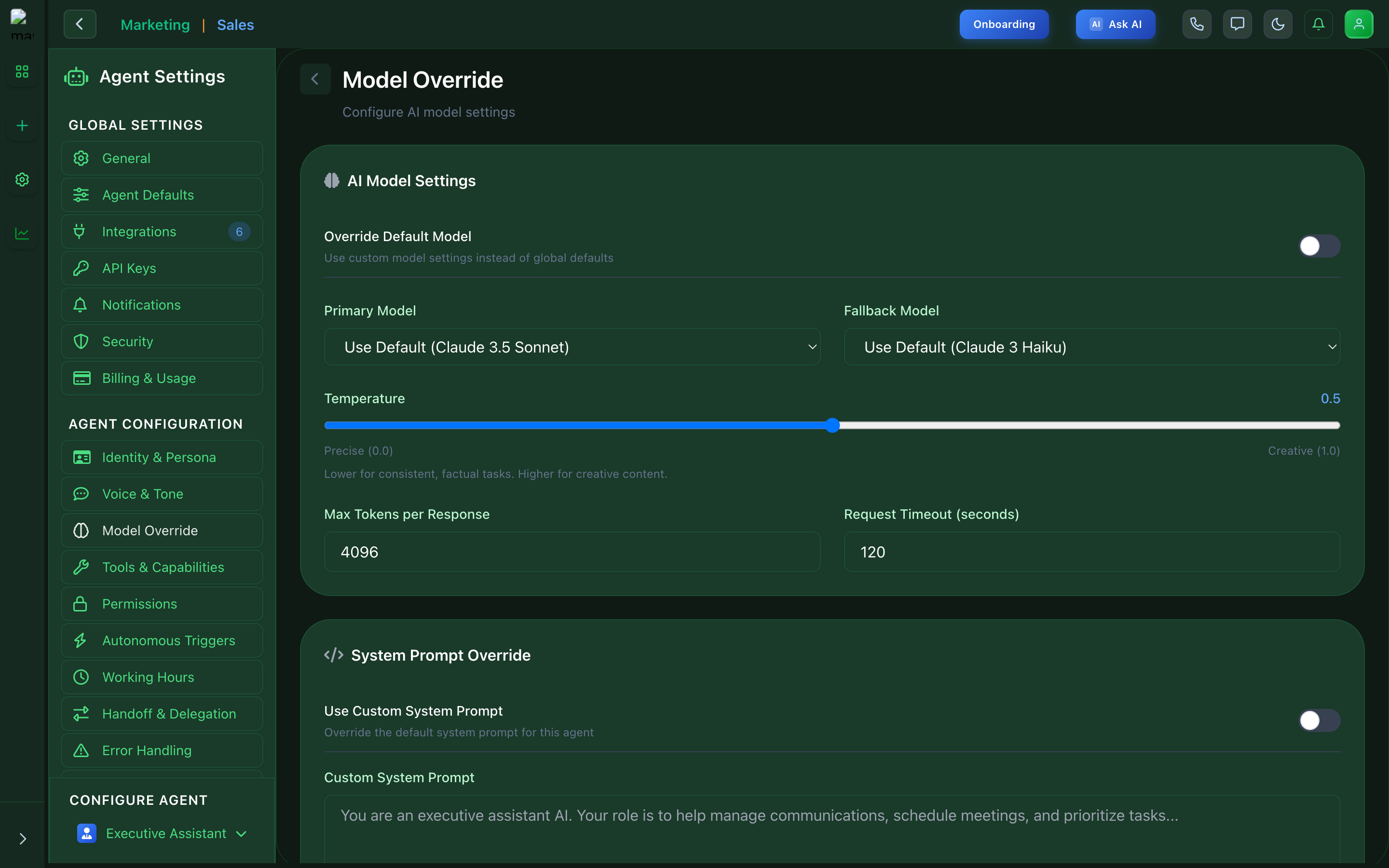
Task: Open the Marketing link in header
Action: (x=155, y=25)
